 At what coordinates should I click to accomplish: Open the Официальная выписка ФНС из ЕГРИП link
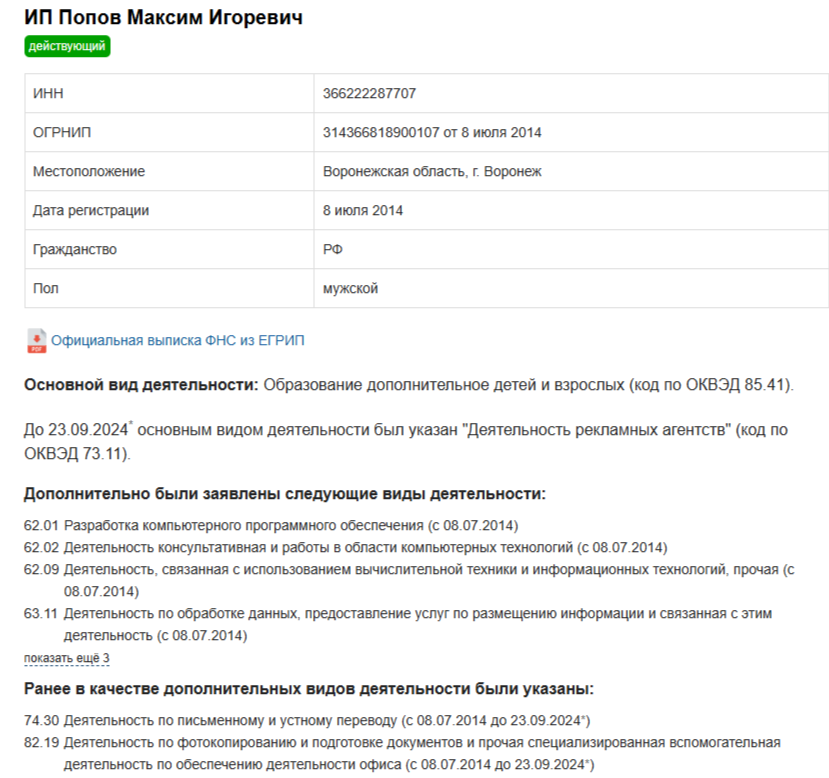click(x=178, y=340)
